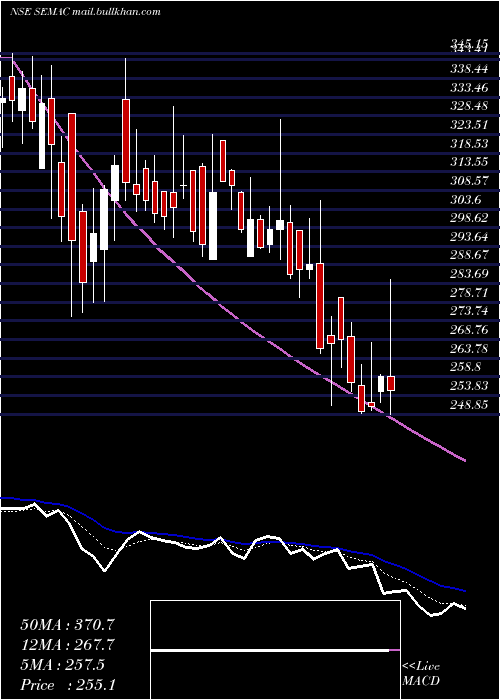The height and width of the screenshot is (700, 500).
Task: Click the 248.85 price axis label
Action: click(x=469, y=404)
